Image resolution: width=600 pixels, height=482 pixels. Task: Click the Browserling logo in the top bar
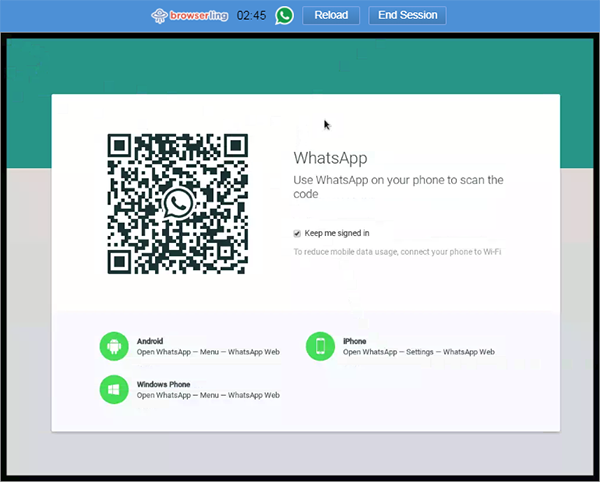pyautogui.click(x=189, y=15)
